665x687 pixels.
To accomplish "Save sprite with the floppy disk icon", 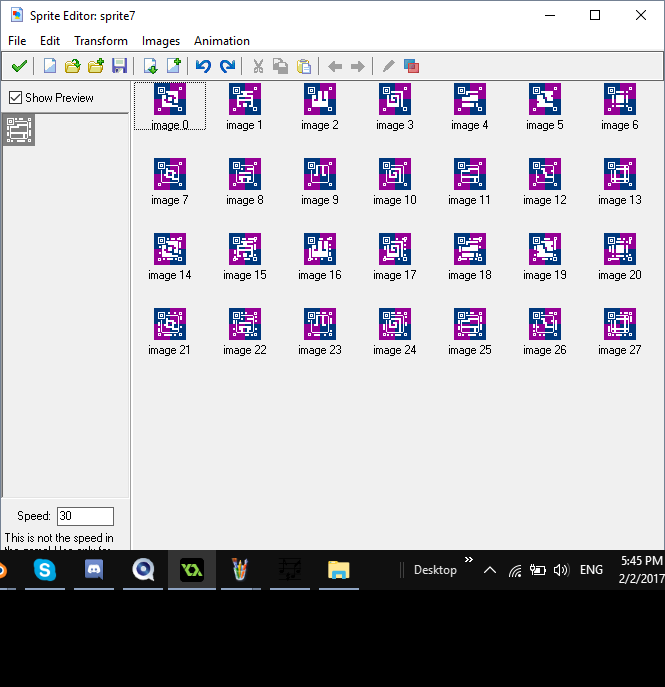I will (x=119, y=67).
